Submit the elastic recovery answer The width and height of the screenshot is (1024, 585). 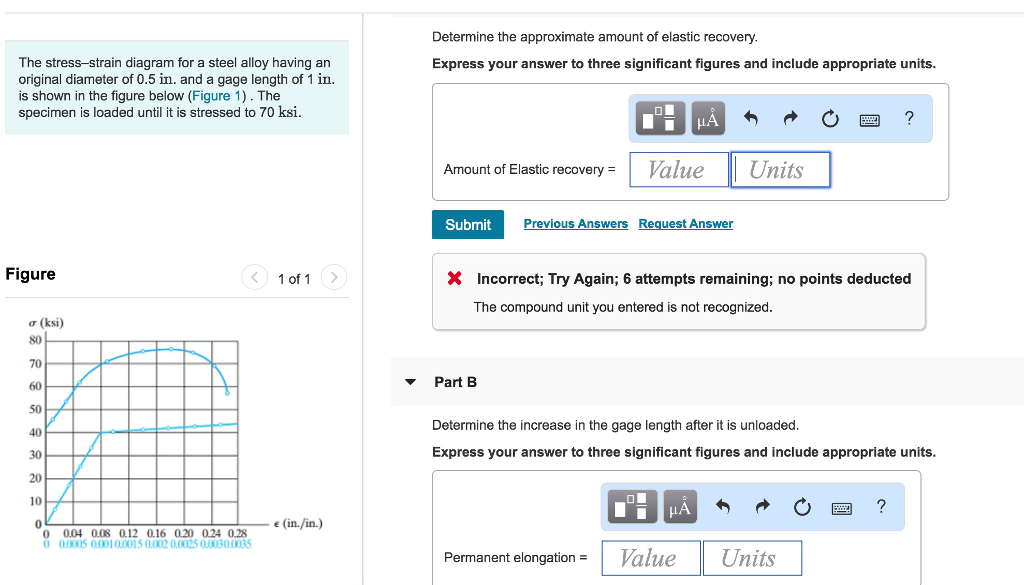coord(467,224)
